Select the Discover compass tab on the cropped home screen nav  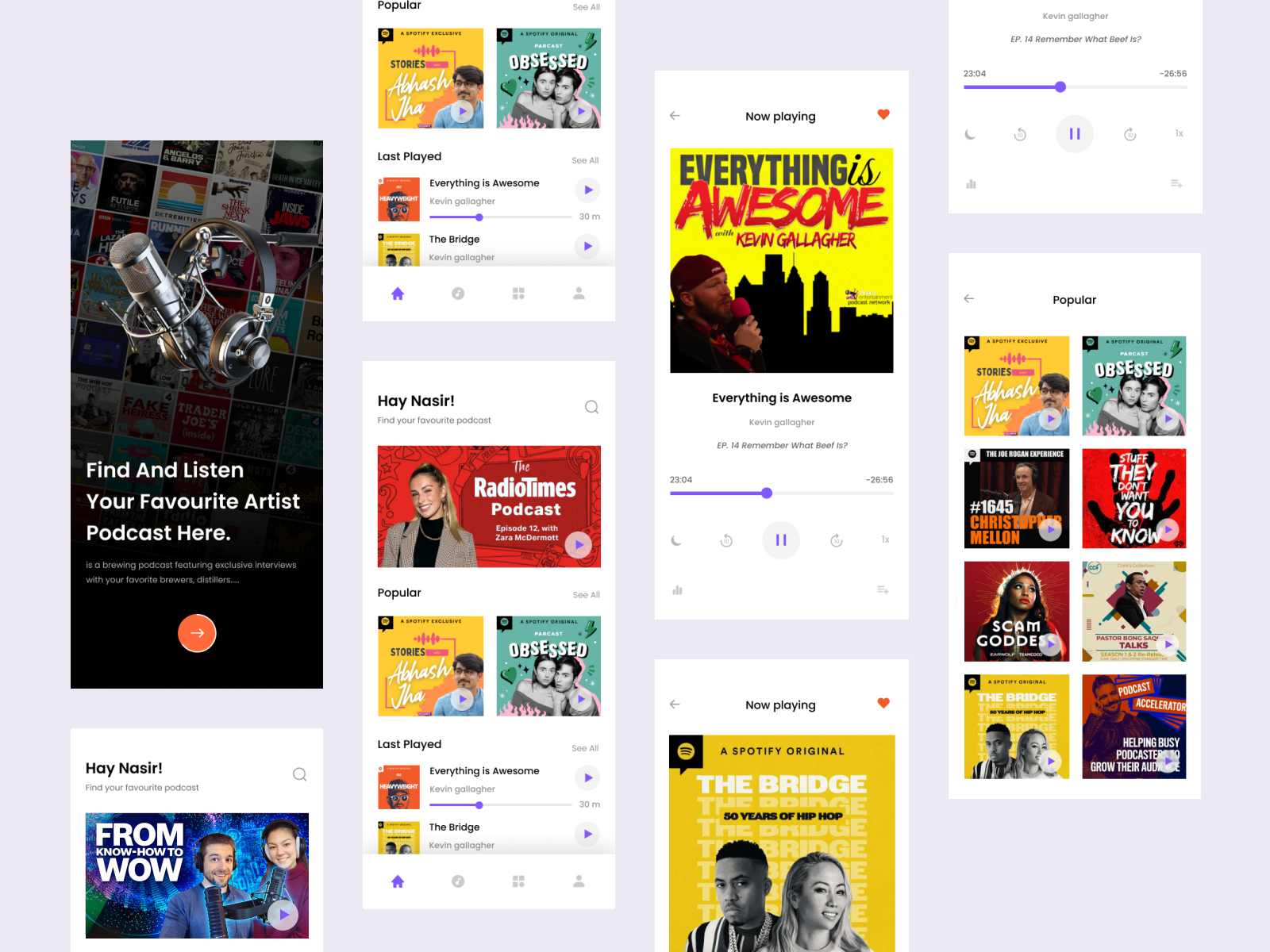pyautogui.click(x=458, y=294)
